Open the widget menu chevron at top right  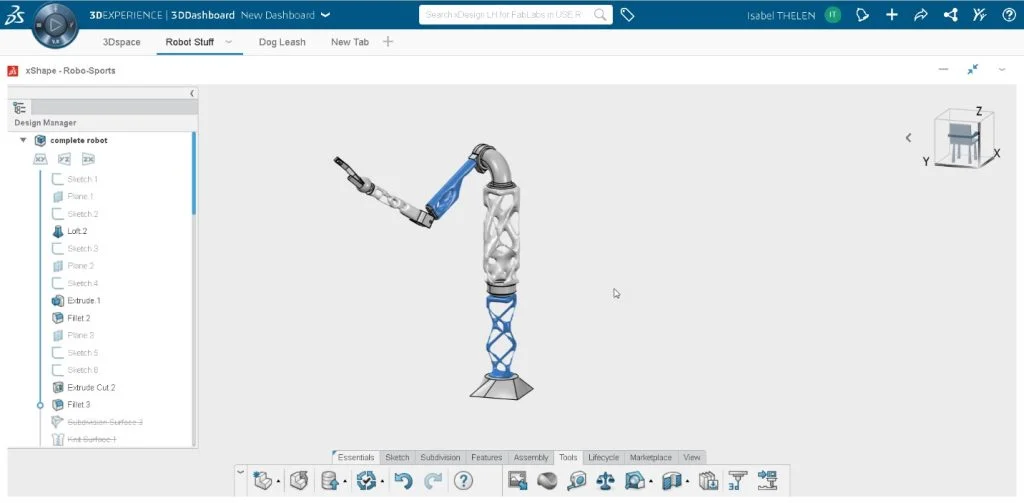1002,69
